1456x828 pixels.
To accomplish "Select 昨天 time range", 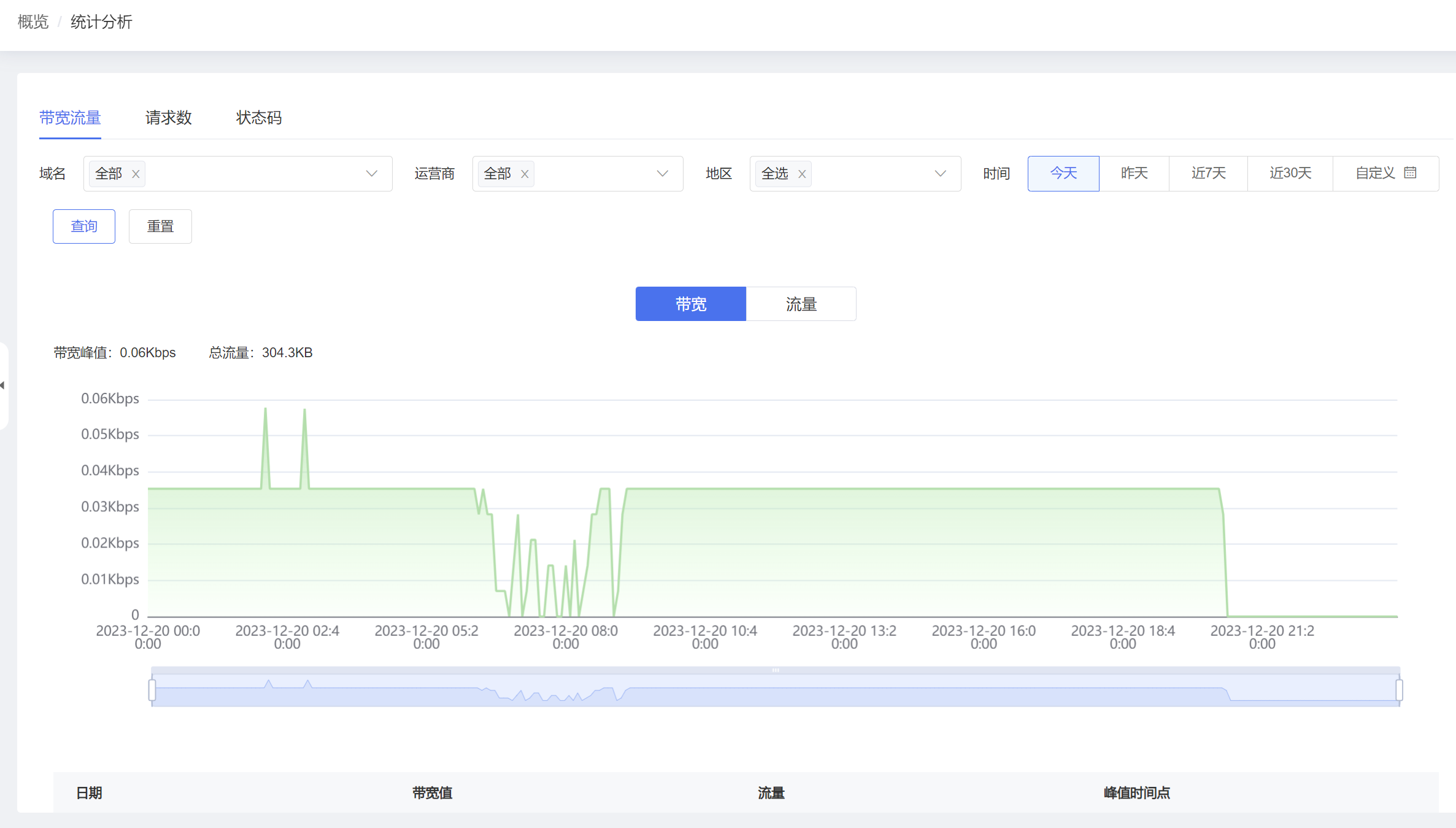I will click(1134, 174).
